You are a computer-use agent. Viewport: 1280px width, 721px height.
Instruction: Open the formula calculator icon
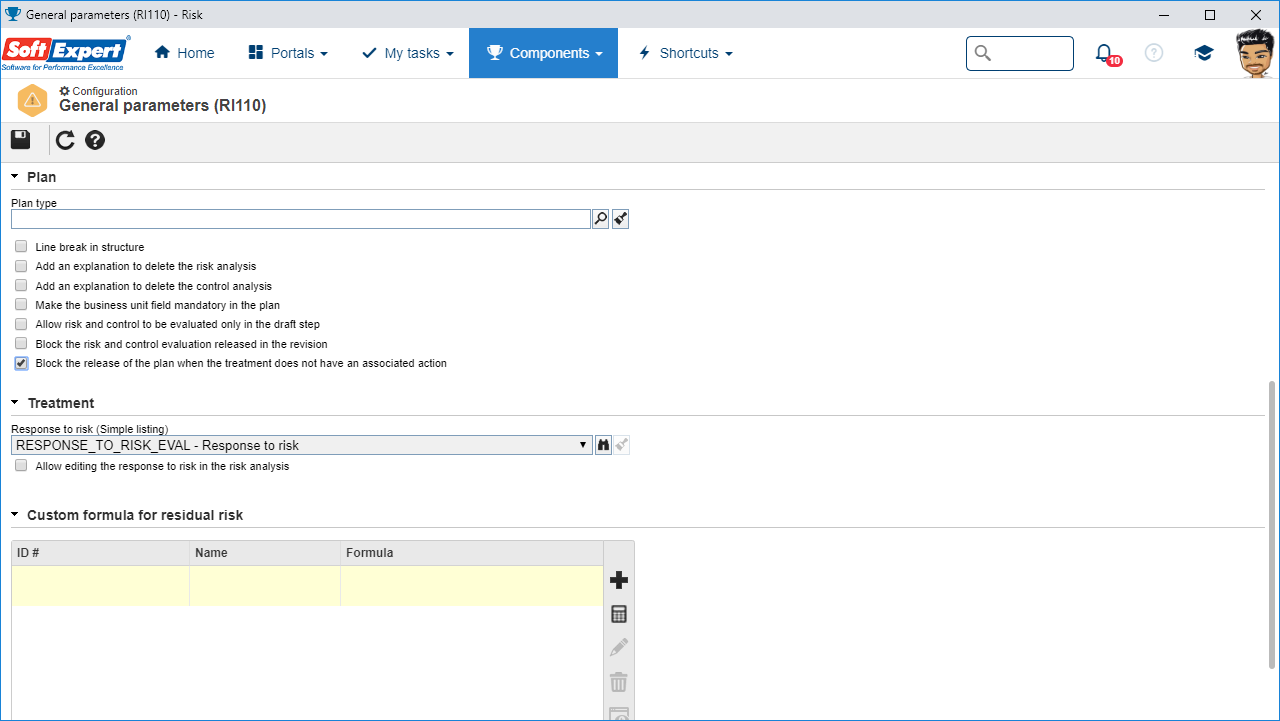coord(619,614)
